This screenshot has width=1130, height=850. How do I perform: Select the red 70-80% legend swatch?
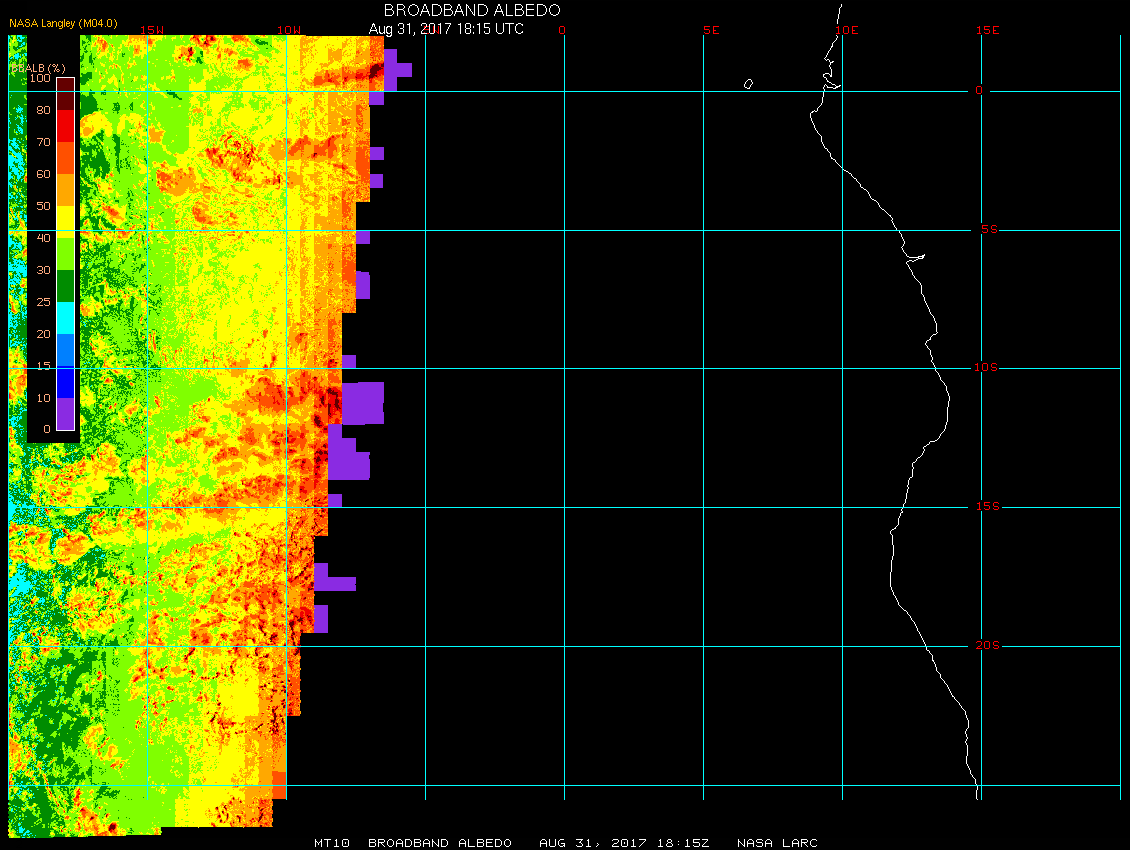point(66,126)
